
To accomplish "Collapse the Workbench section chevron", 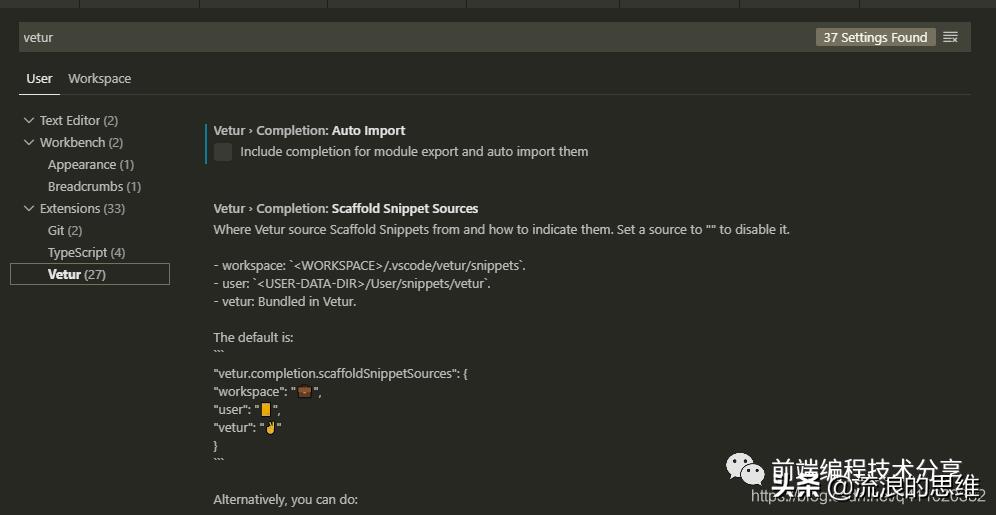I will pyautogui.click(x=28, y=143).
